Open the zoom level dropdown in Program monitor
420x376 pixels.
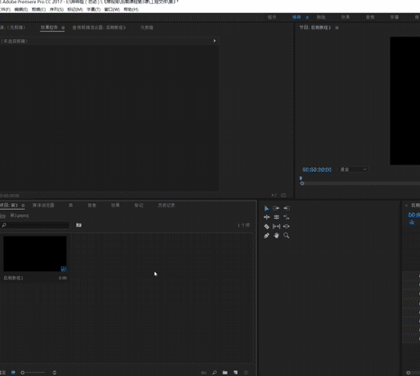pyautogui.click(x=353, y=169)
